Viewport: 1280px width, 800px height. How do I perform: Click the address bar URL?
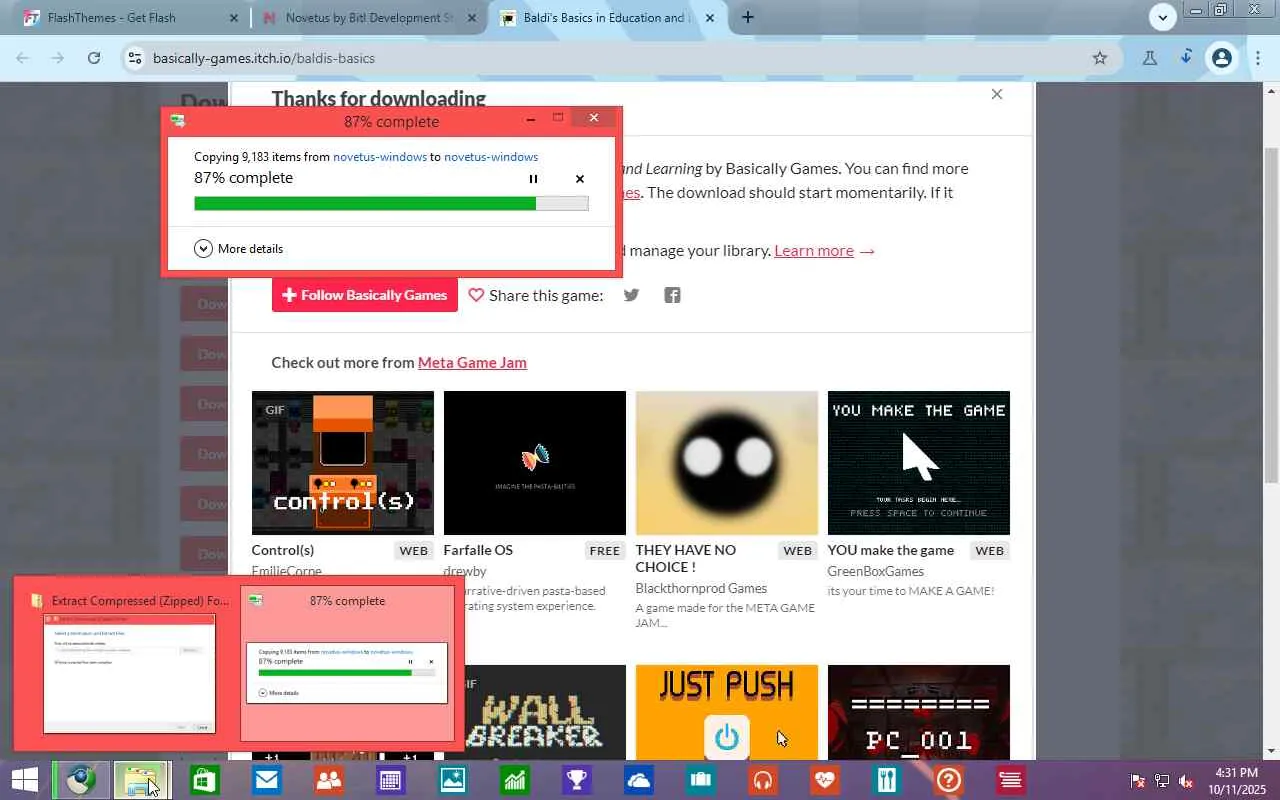pyautogui.click(x=264, y=58)
